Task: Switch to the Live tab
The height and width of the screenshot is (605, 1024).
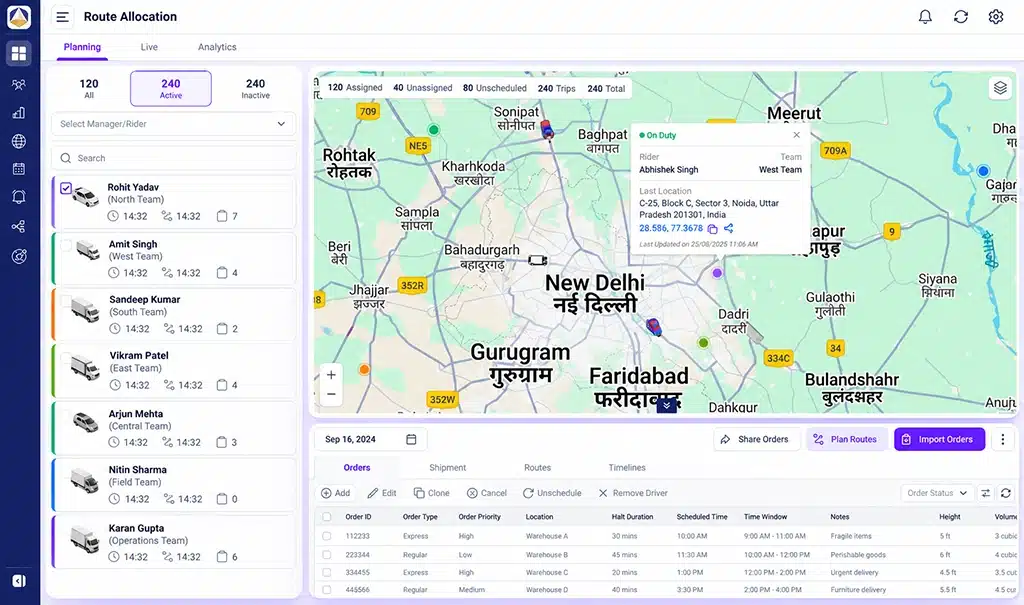Action: pyautogui.click(x=149, y=47)
